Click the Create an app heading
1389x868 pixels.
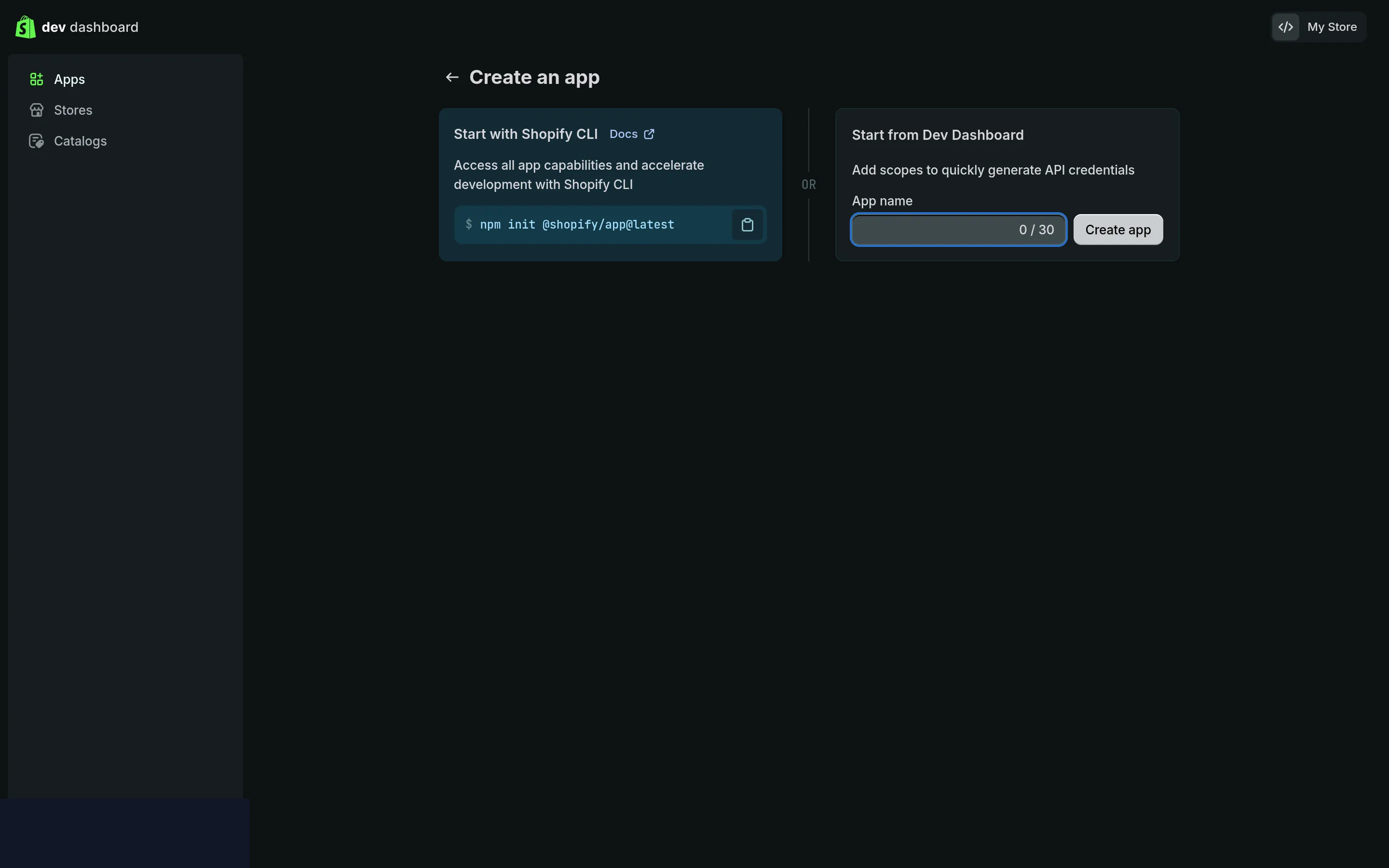pyautogui.click(x=534, y=78)
